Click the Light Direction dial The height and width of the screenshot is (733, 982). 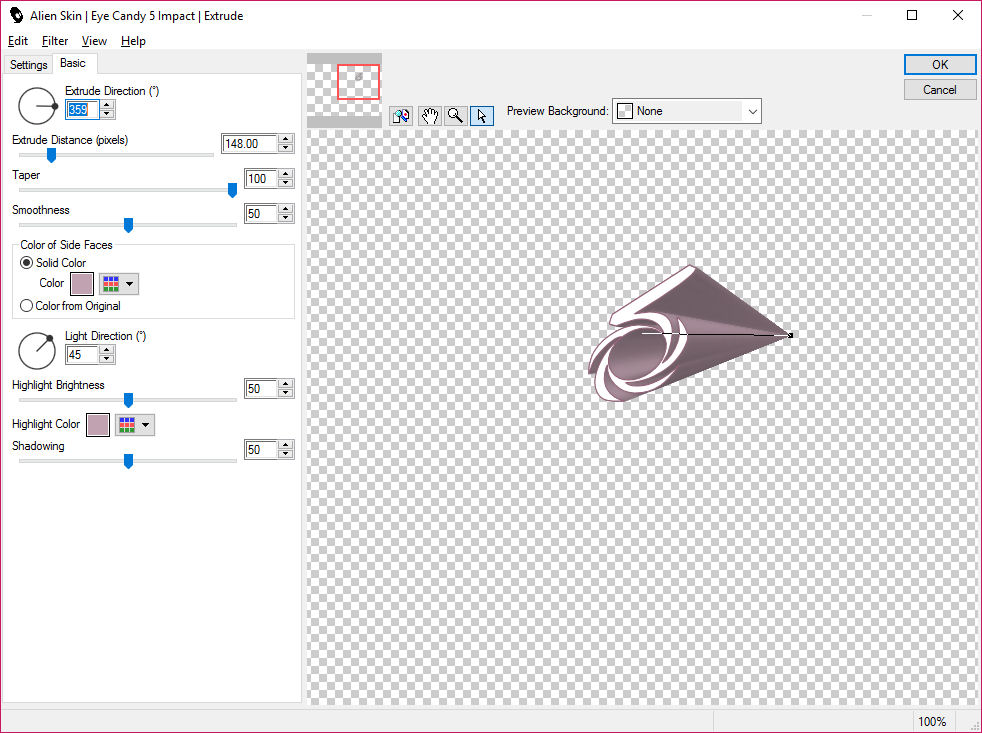point(37,351)
